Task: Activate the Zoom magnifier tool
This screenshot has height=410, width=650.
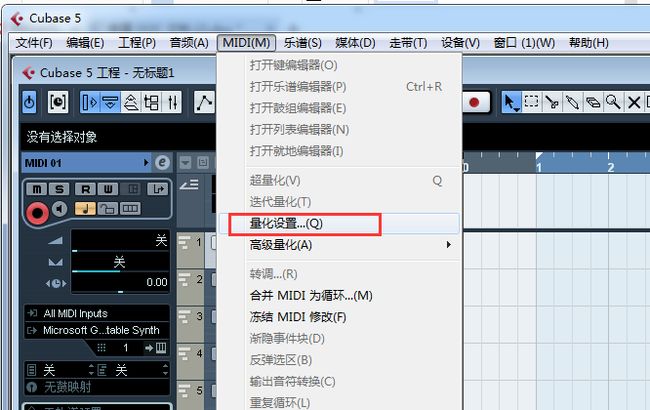Action: 614,102
